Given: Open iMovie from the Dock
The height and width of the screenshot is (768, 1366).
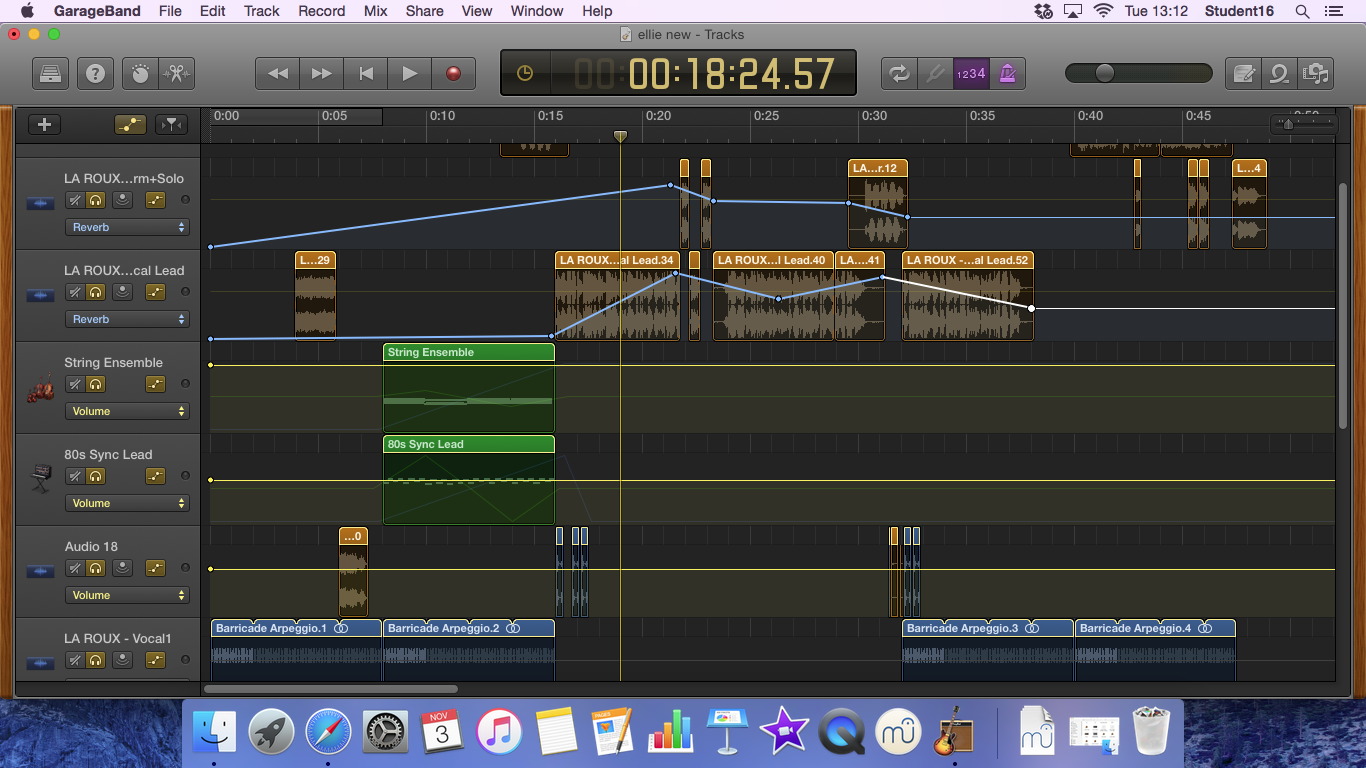Looking at the screenshot, I should click(784, 734).
